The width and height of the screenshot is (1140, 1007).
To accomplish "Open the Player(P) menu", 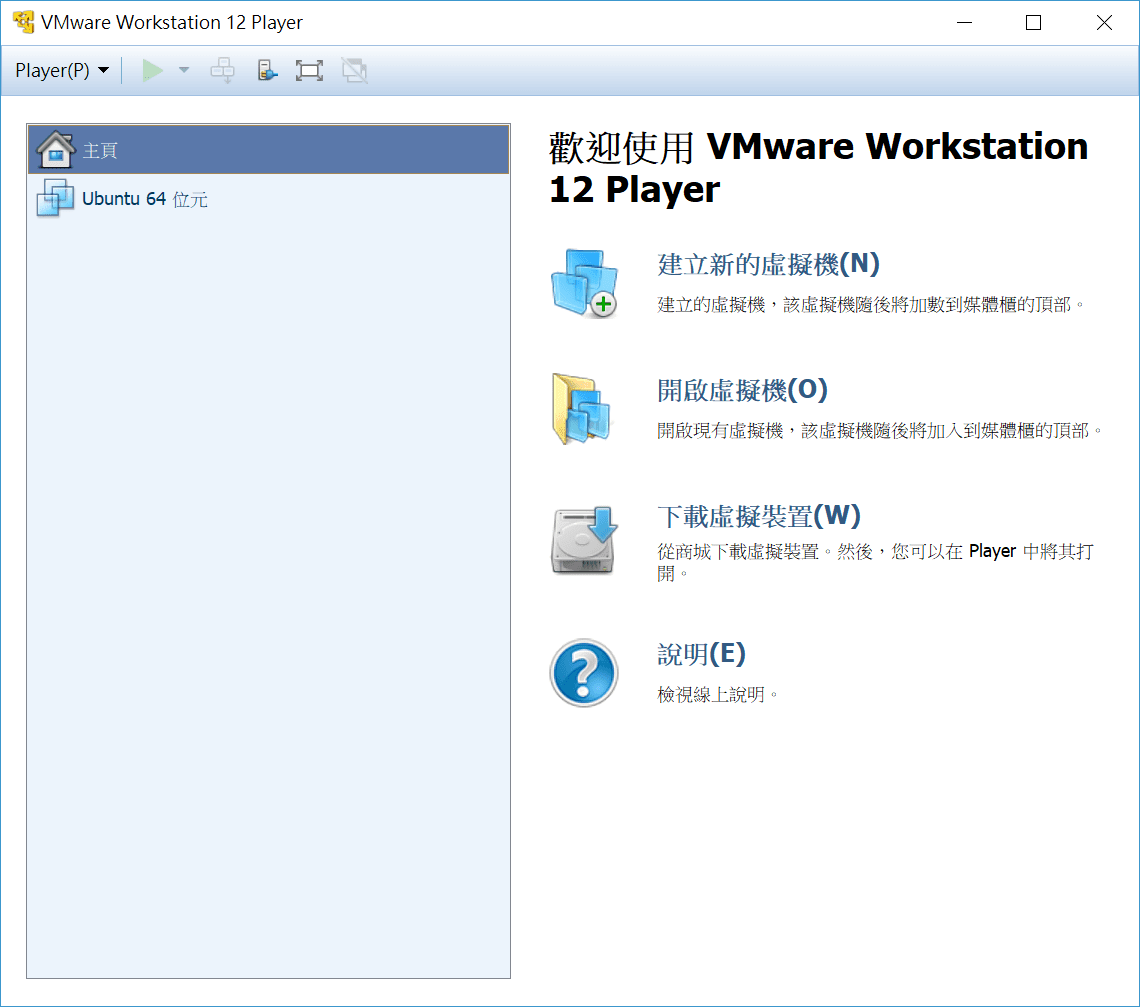I will pos(62,71).
